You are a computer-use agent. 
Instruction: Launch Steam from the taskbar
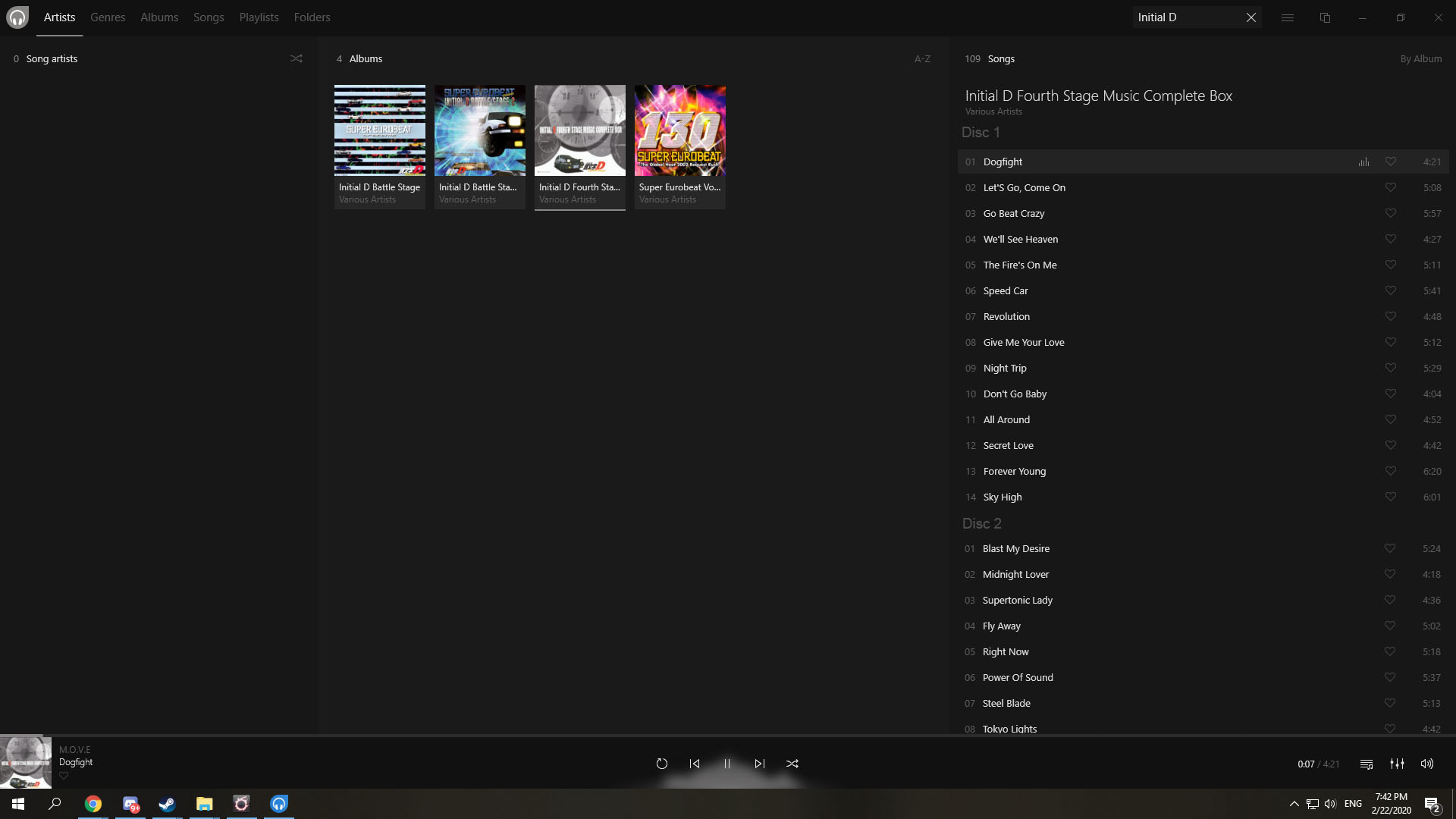pyautogui.click(x=167, y=804)
